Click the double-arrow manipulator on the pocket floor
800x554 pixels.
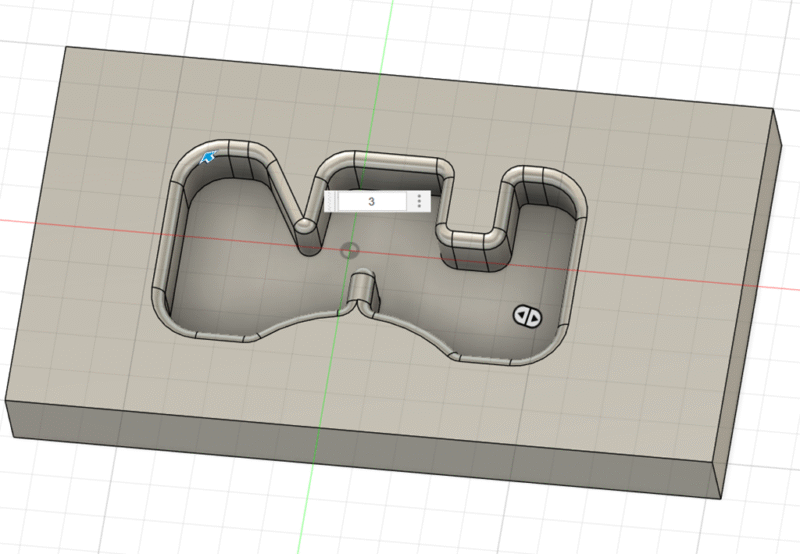tap(527, 316)
